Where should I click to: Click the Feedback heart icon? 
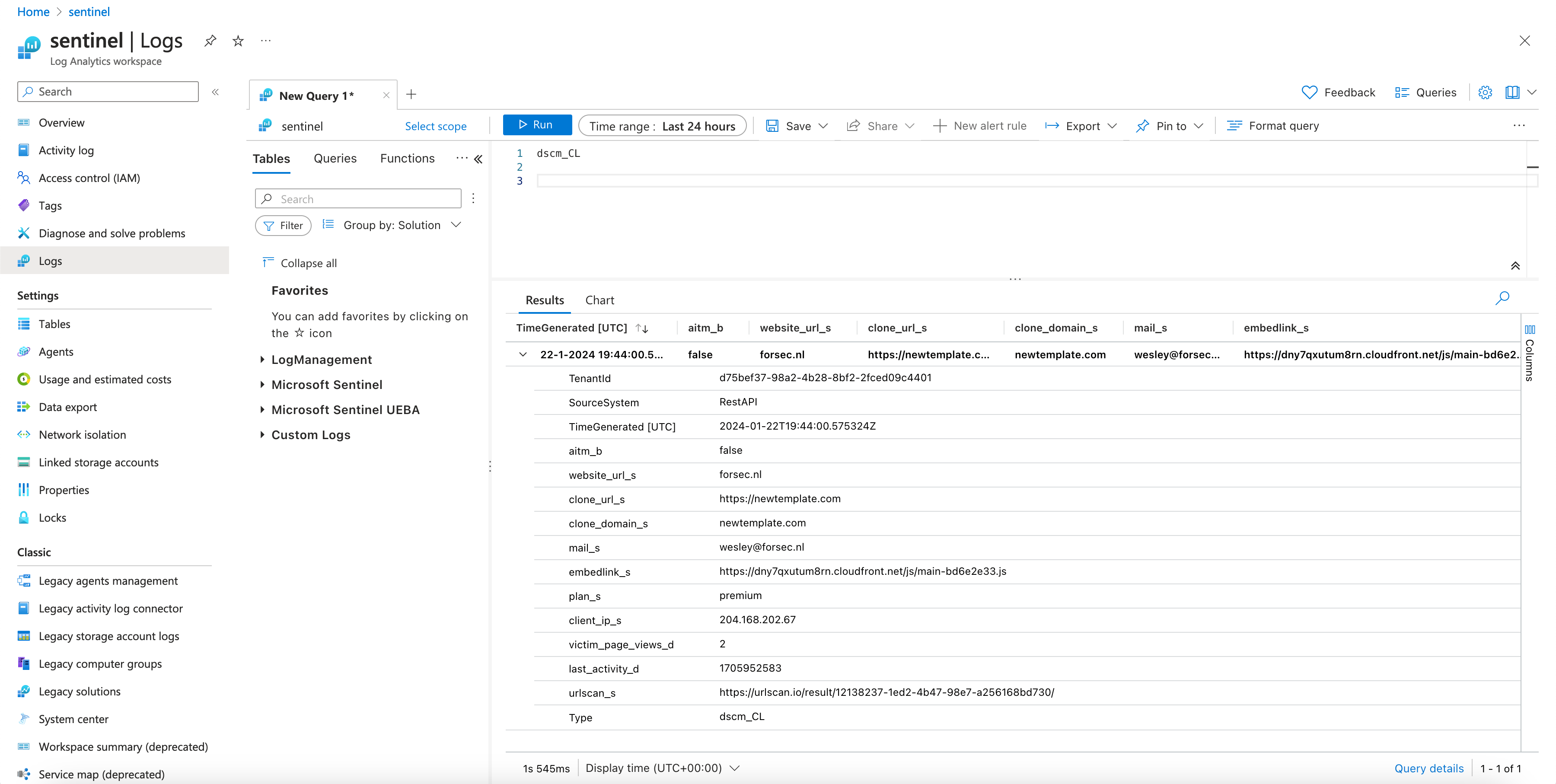1309,92
